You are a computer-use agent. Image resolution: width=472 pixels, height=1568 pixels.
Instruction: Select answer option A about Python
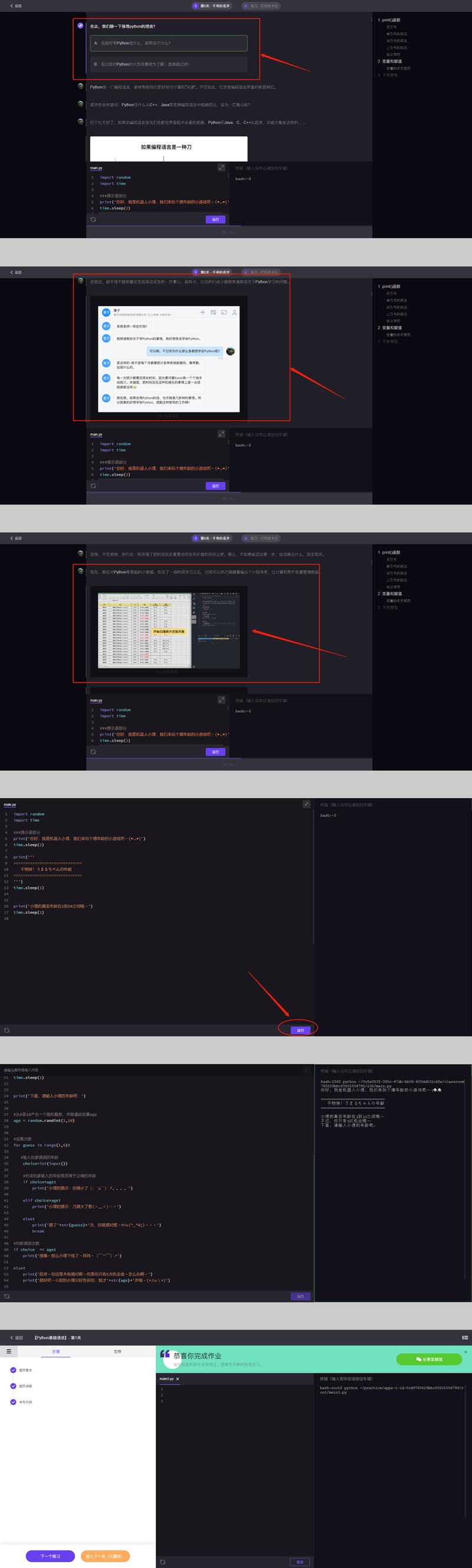tap(169, 43)
